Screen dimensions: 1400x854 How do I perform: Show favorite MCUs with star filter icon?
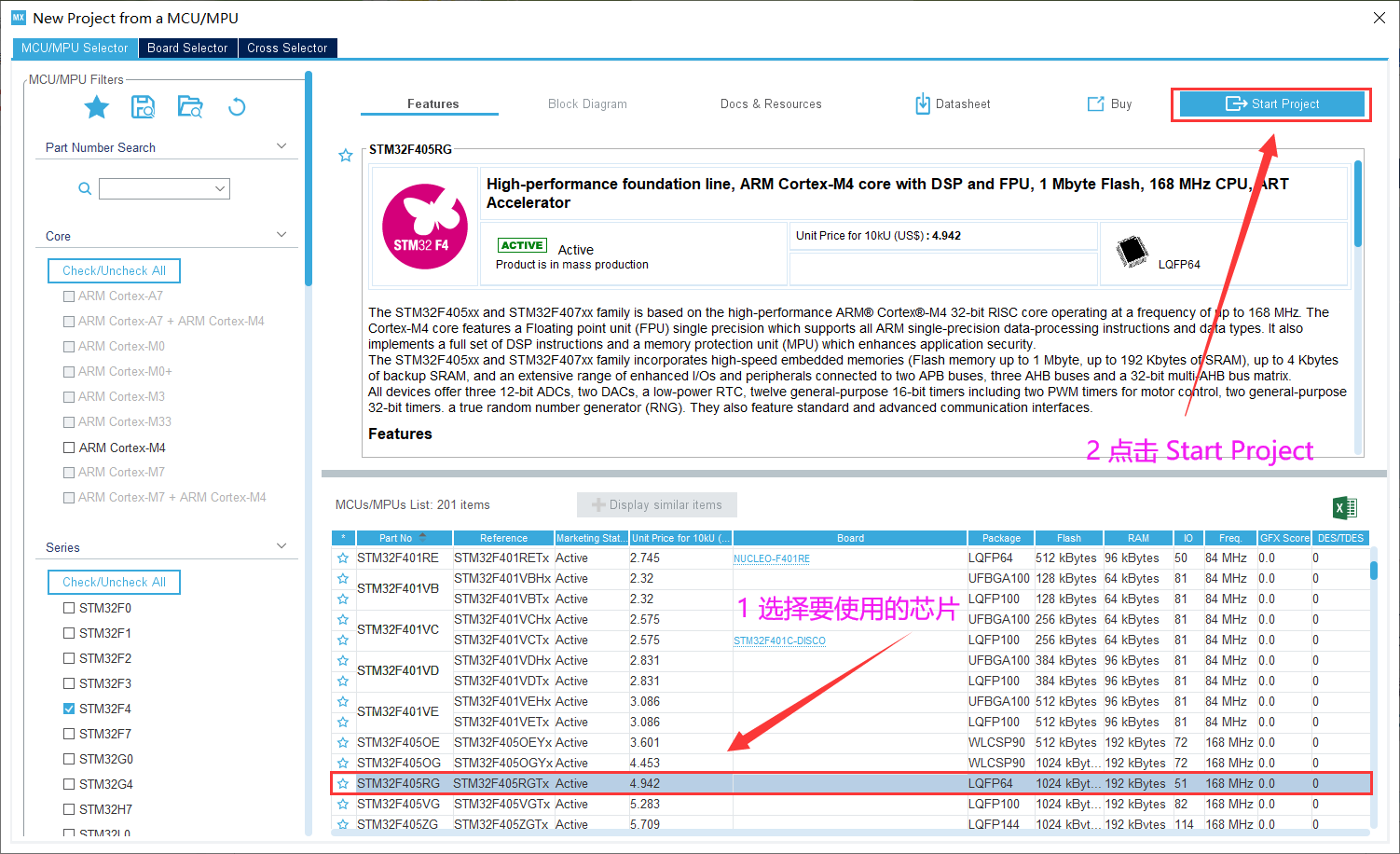click(97, 107)
